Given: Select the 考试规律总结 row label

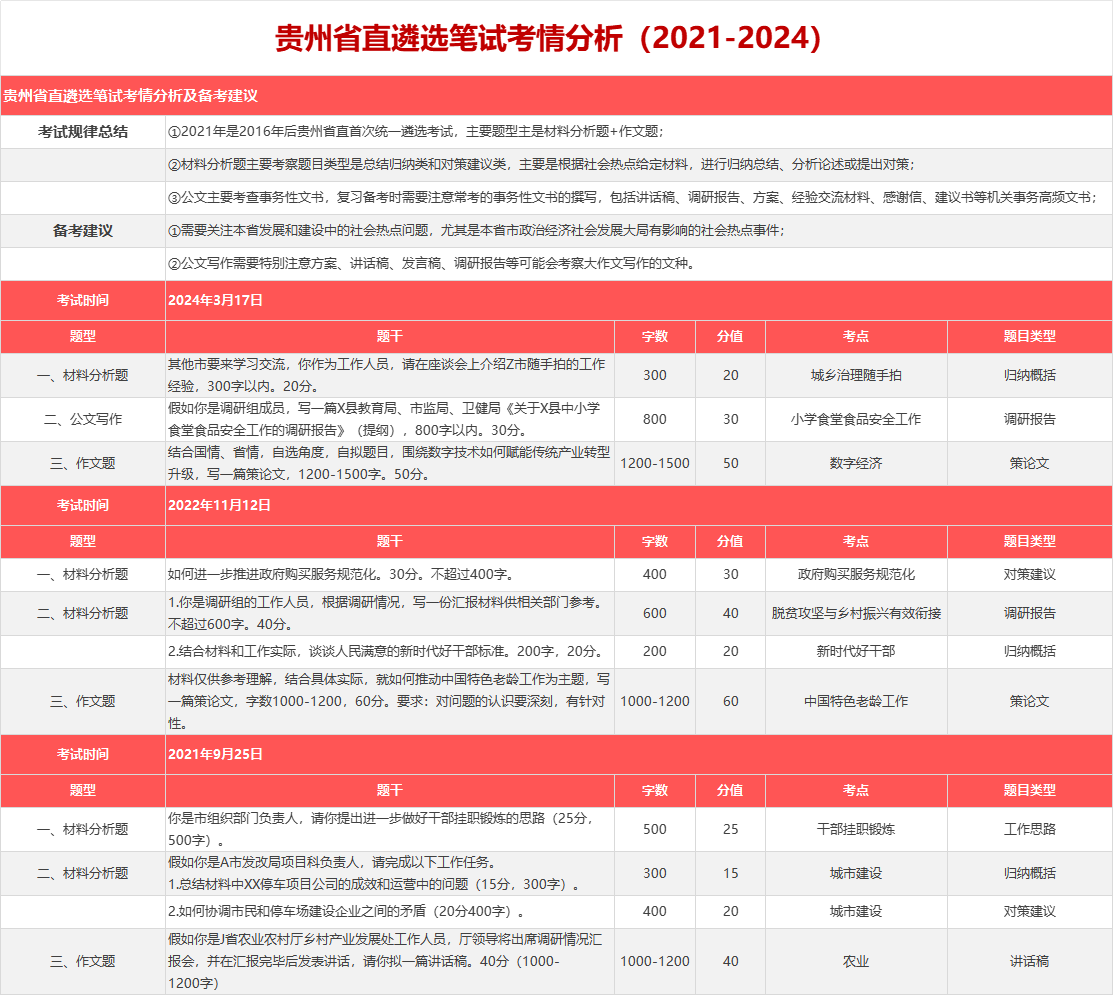Looking at the screenshot, I should coord(83,132).
